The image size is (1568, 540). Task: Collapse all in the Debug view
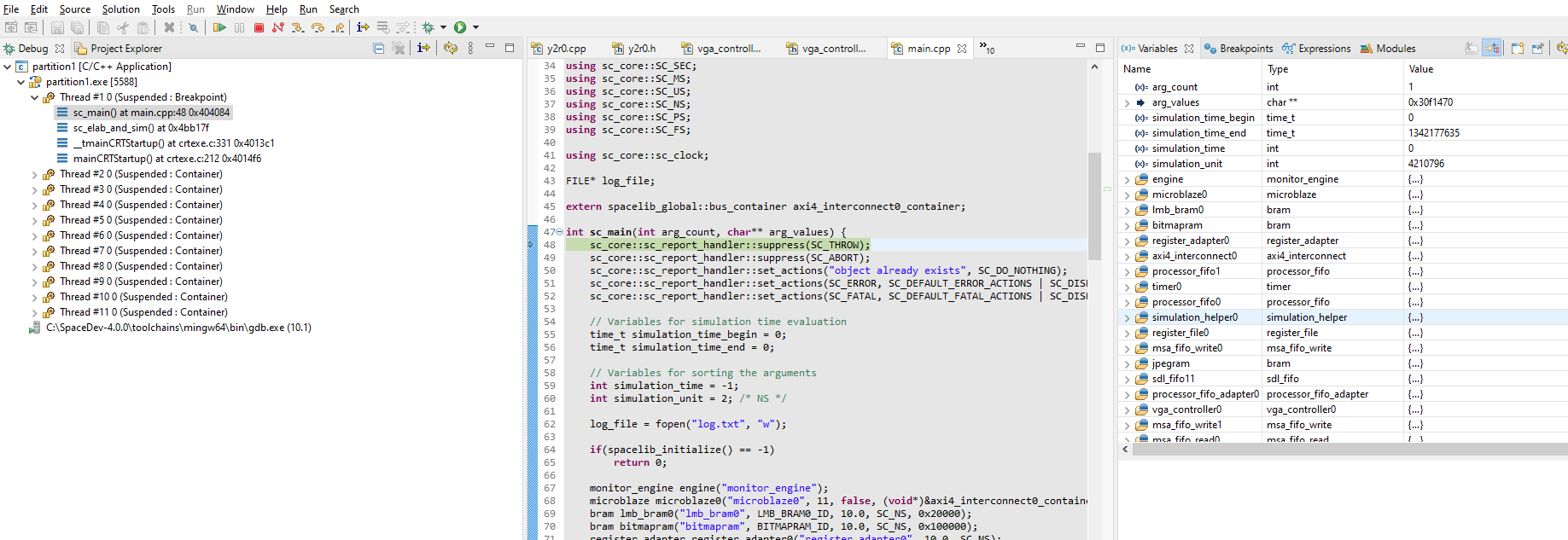pyautogui.click(x=378, y=49)
